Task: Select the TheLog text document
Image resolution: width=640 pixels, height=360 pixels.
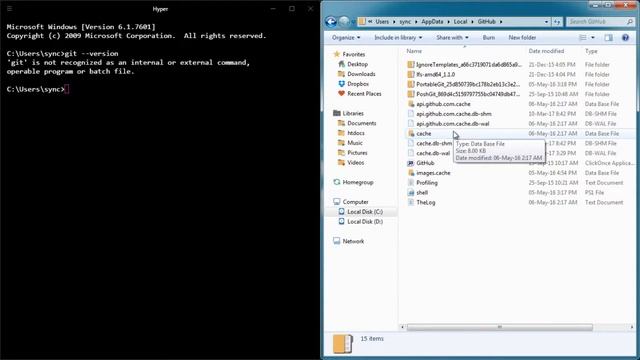Action: pyautogui.click(x=421, y=202)
